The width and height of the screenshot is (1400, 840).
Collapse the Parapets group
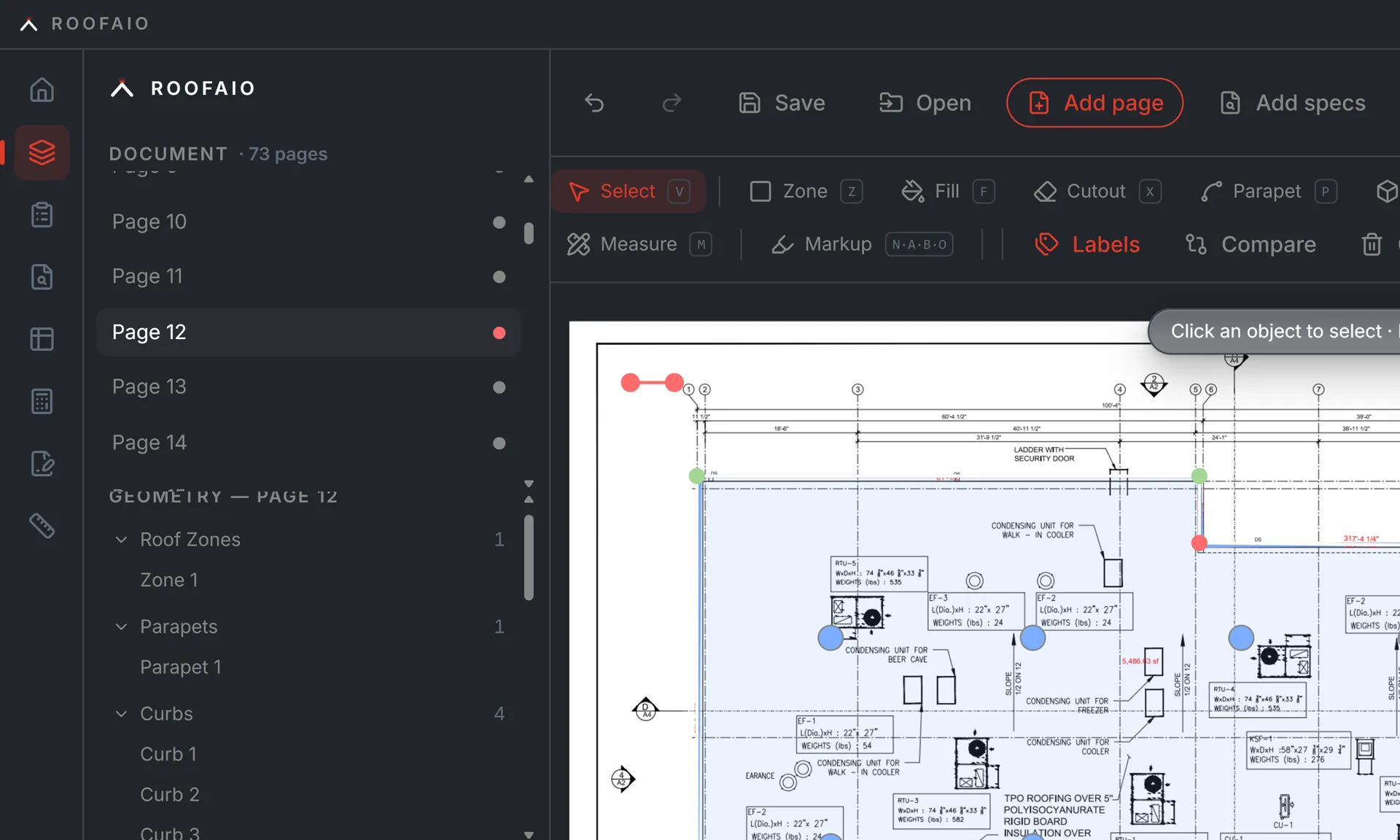[121, 627]
